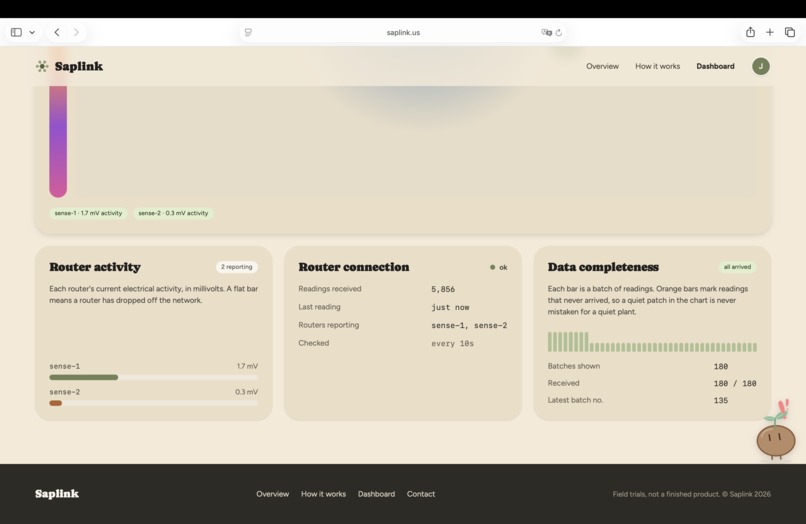Open the footer Dashboard link
The width and height of the screenshot is (806, 524).
(x=376, y=494)
